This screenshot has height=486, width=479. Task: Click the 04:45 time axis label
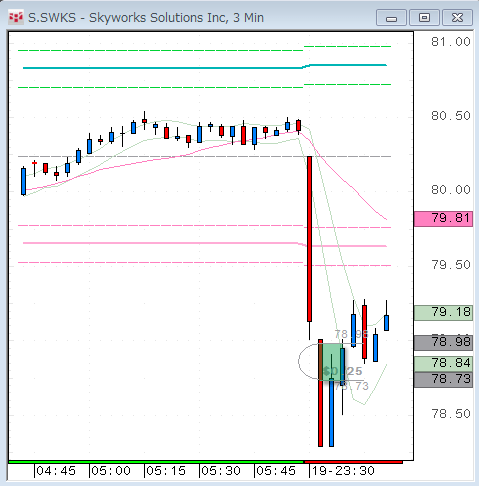(56, 471)
